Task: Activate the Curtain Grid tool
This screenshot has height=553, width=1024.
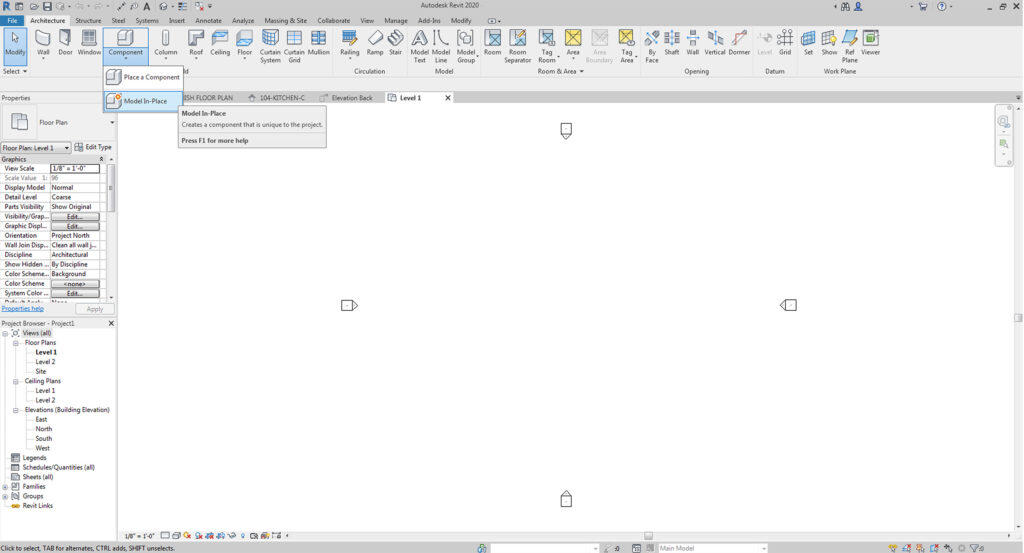Action: 294,46
